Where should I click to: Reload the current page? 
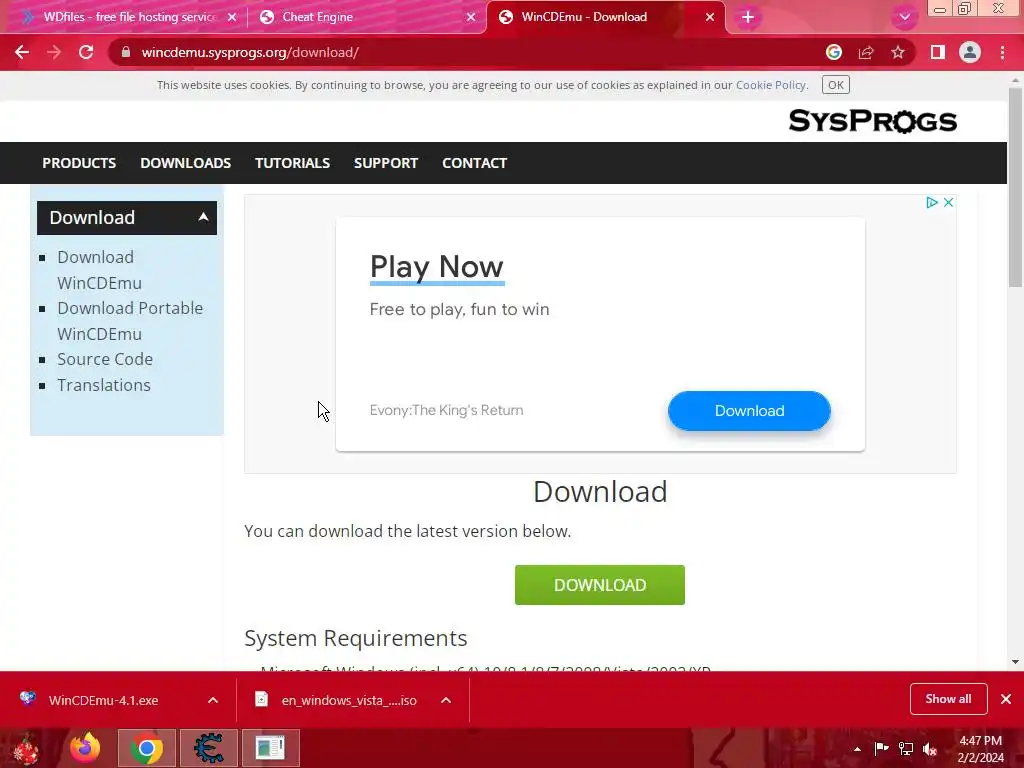pyautogui.click(x=86, y=52)
